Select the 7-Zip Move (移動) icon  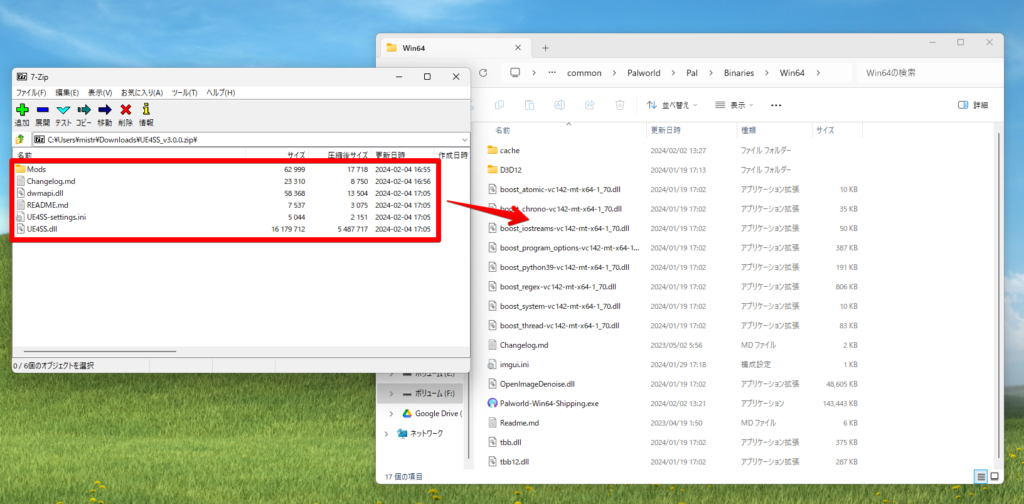105,111
